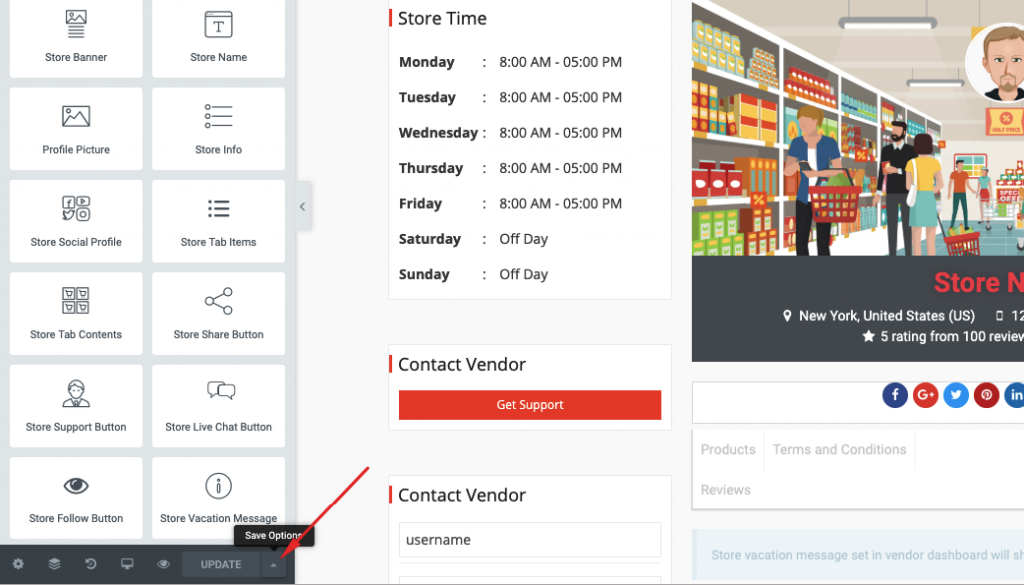This screenshot has width=1024, height=585.
Task: Share via the Google Plus icon
Action: [x=925, y=395]
